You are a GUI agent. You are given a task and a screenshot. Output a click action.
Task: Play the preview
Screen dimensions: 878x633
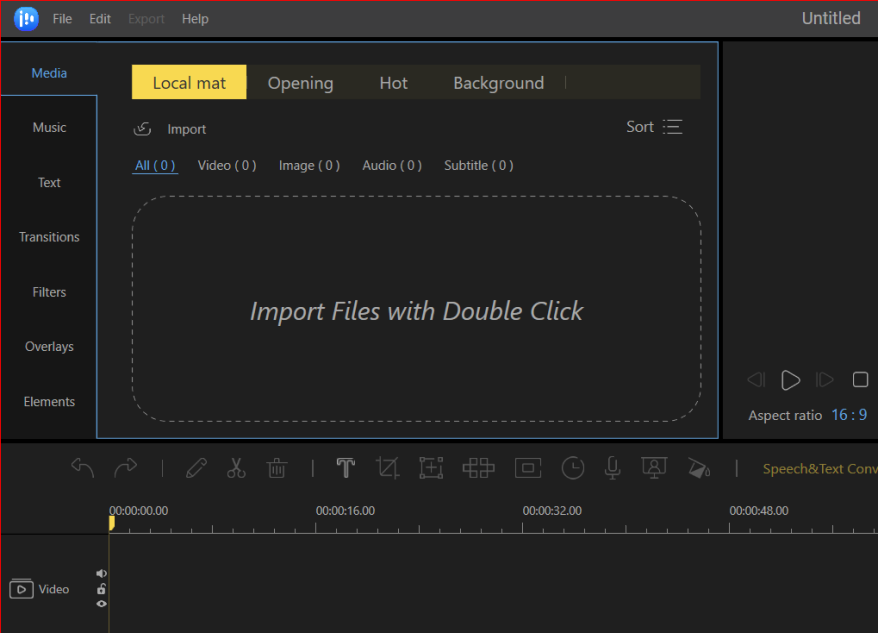[x=791, y=380]
